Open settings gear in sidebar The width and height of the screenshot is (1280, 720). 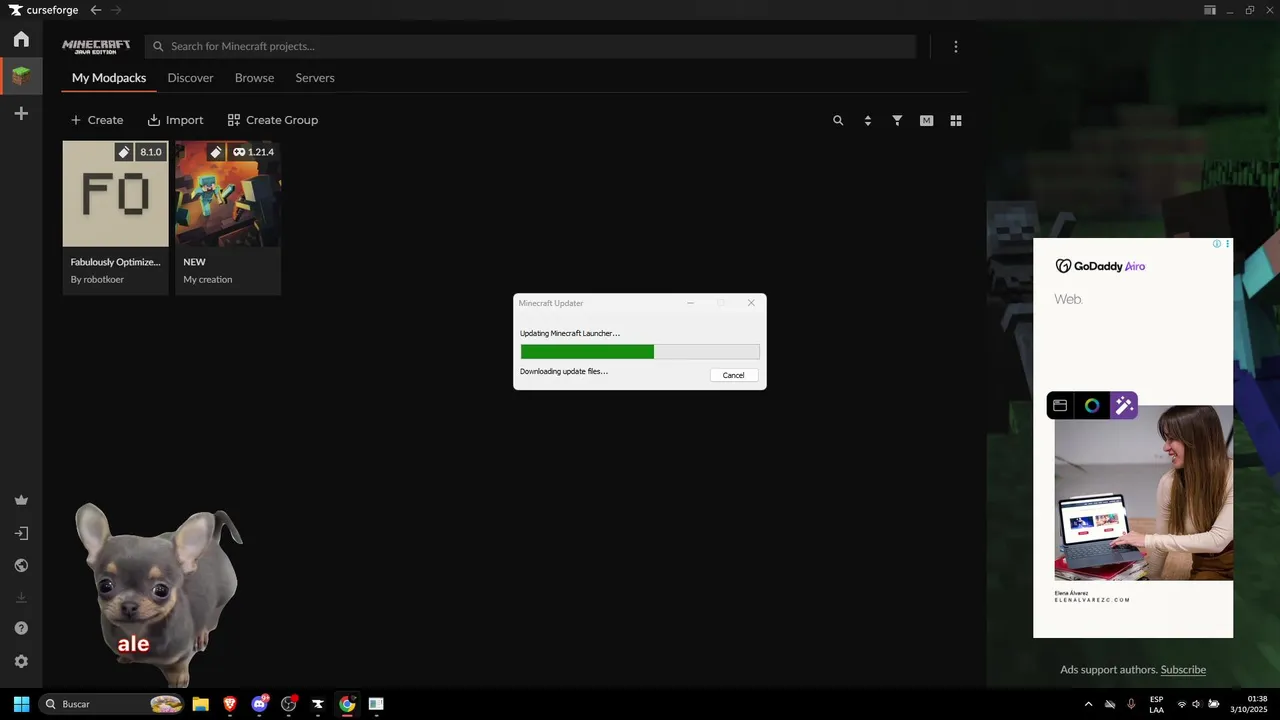pos(21,661)
